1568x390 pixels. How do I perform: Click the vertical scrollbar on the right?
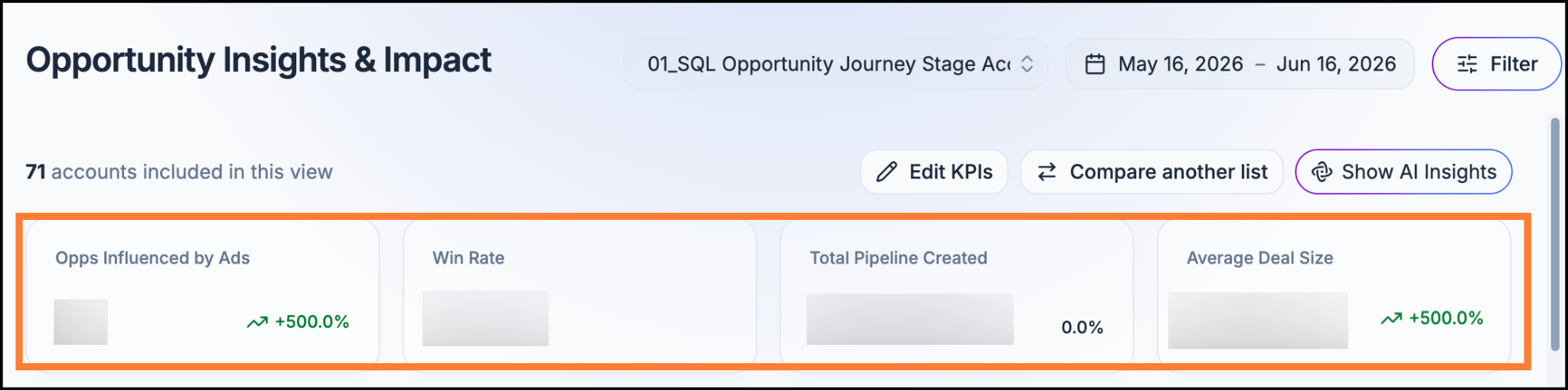point(1554,234)
